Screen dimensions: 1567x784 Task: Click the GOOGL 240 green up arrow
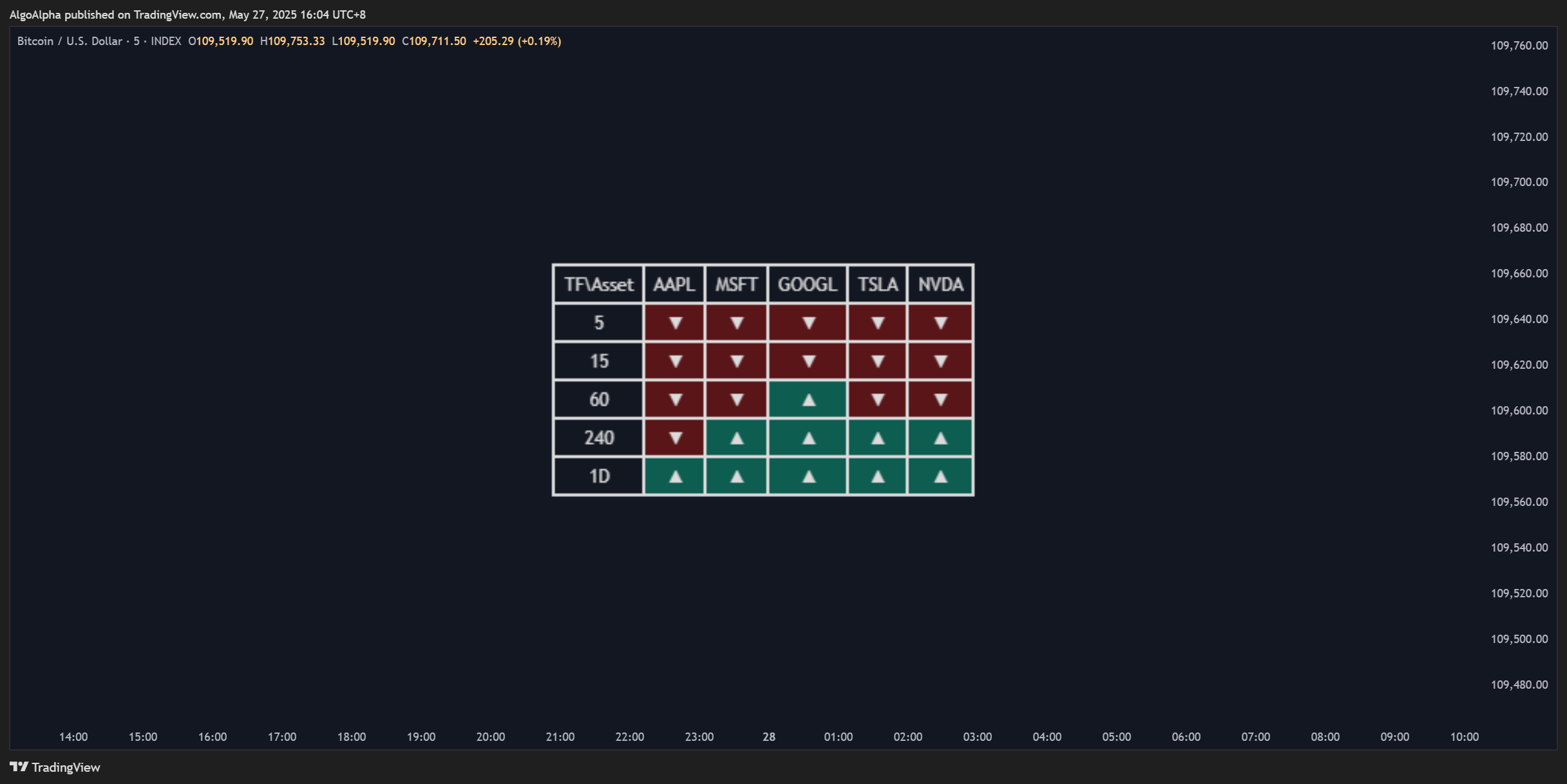808,438
